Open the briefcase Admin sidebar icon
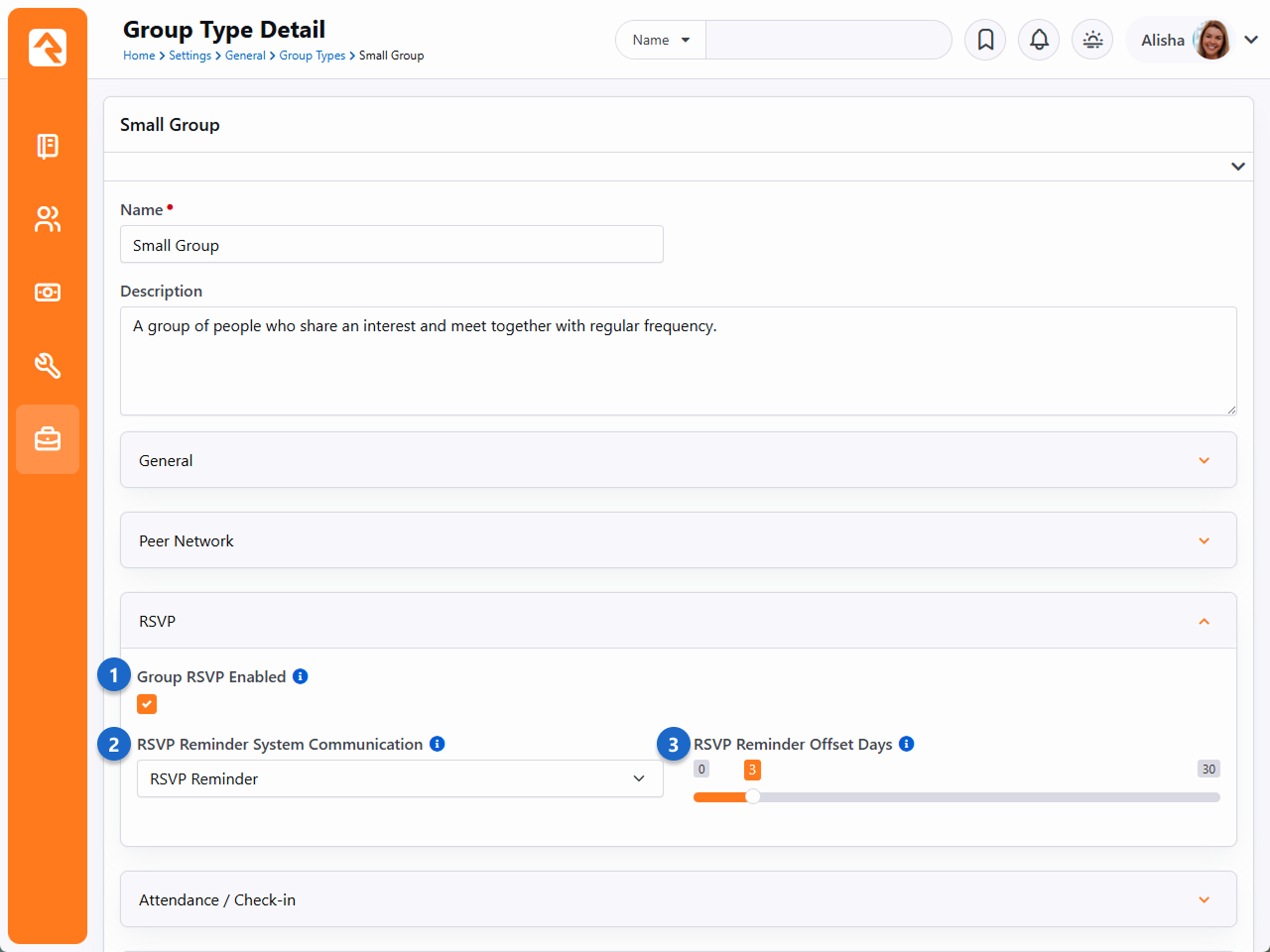 [47, 439]
